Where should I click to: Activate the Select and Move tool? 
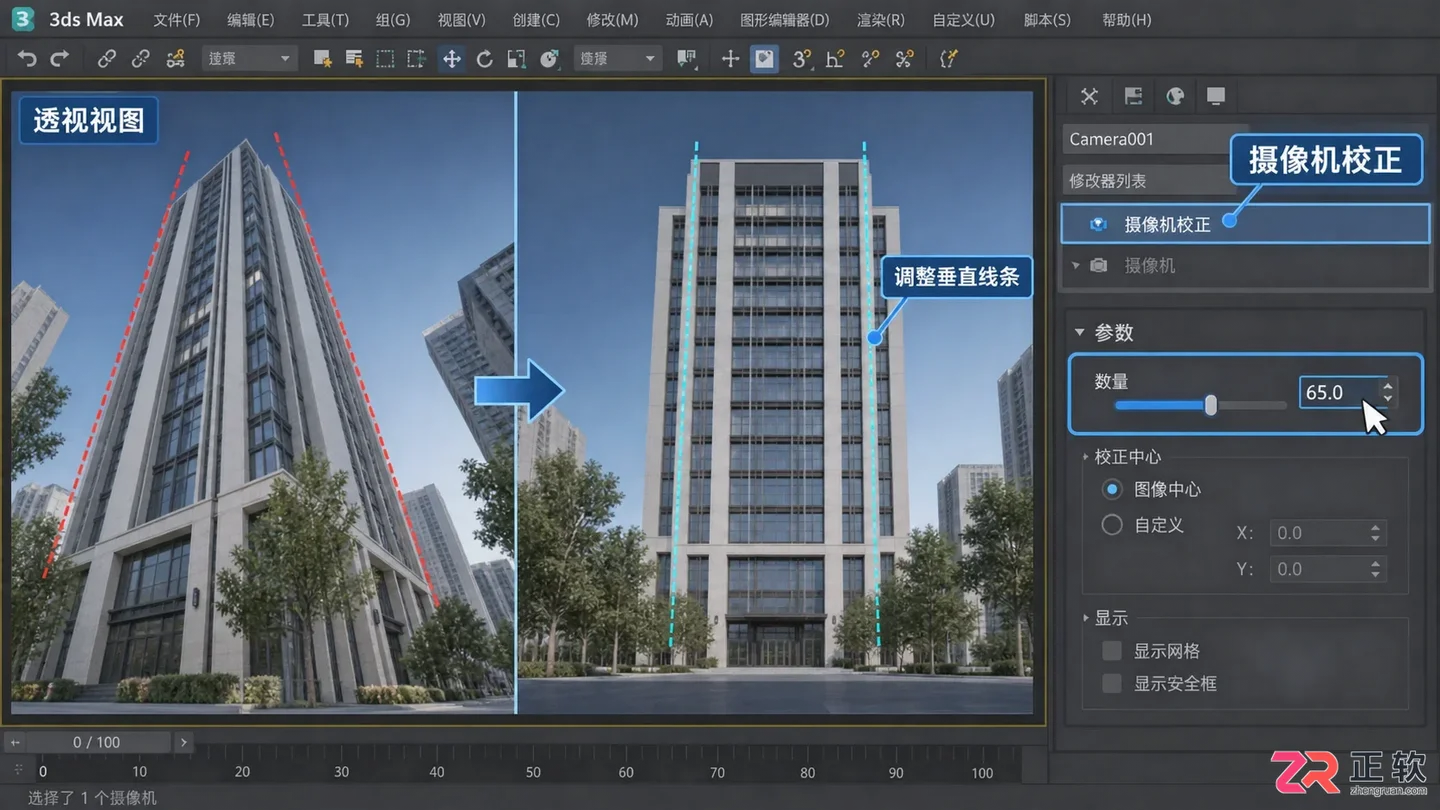tap(452, 59)
